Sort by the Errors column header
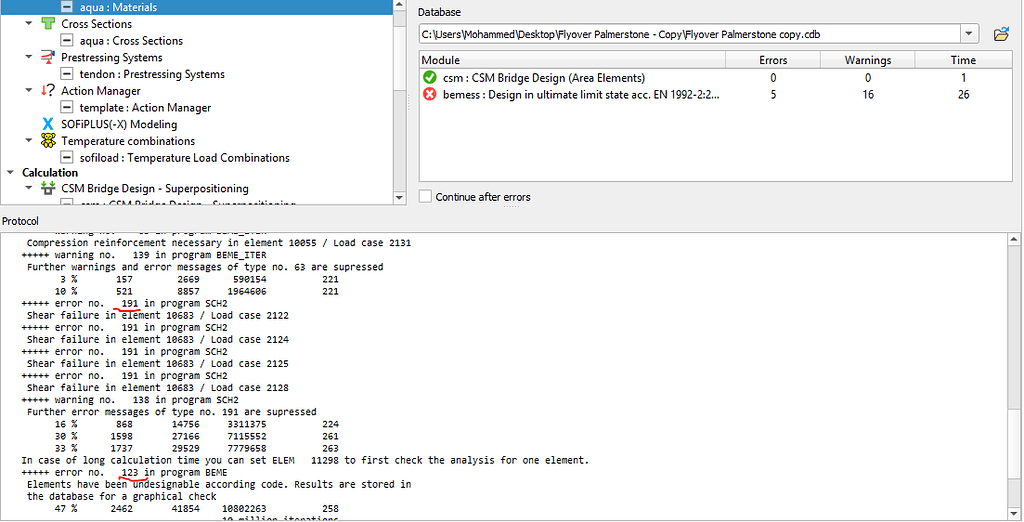This screenshot has width=1024, height=522. click(773, 60)
